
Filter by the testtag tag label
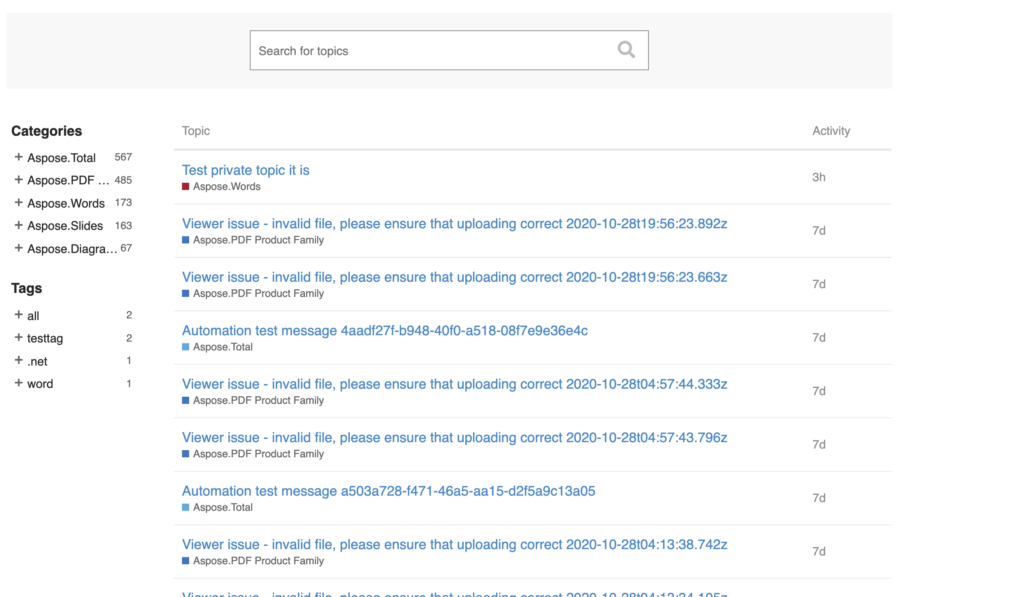click(45, 338)
